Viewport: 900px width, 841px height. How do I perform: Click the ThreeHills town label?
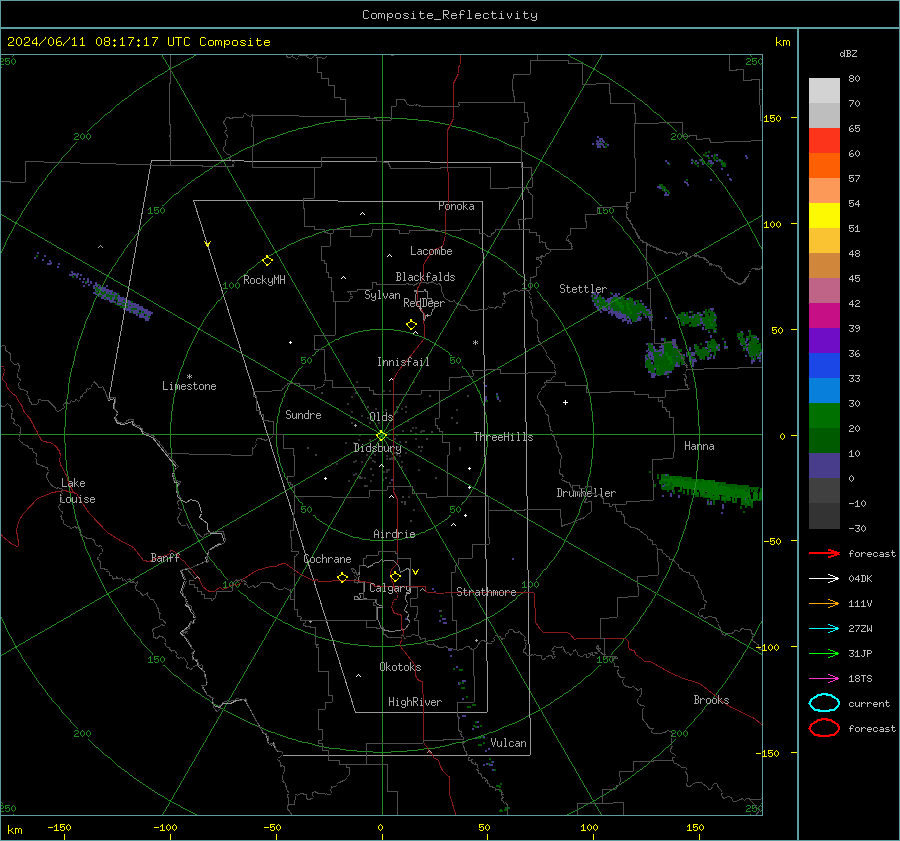pos(503,437)
